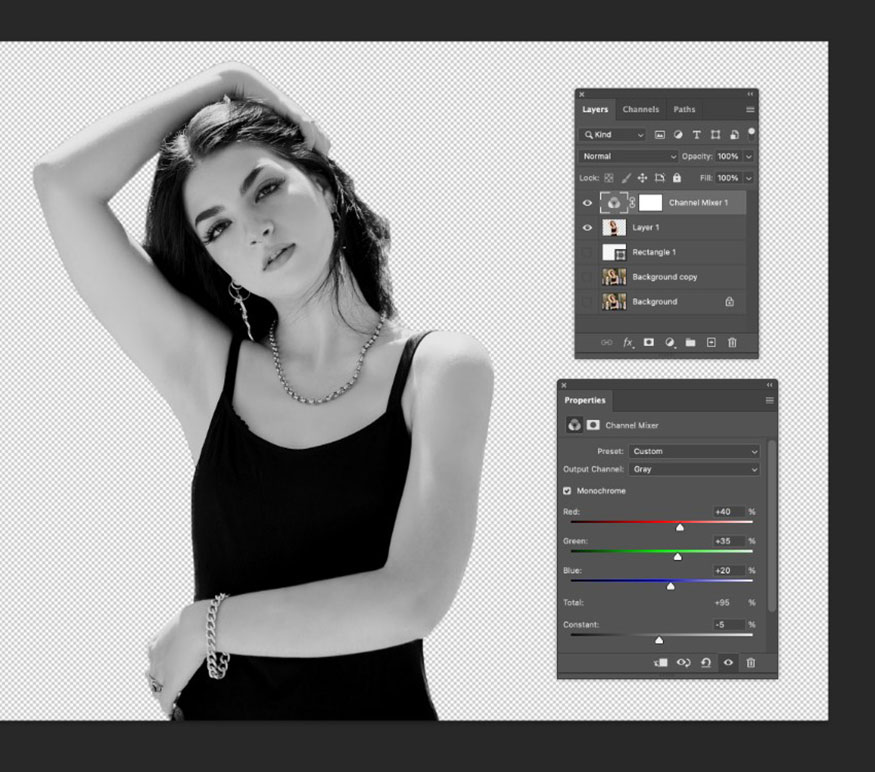Click the Red slider handle
Viewport: 875px width, 772px height.
pos(680,528)
